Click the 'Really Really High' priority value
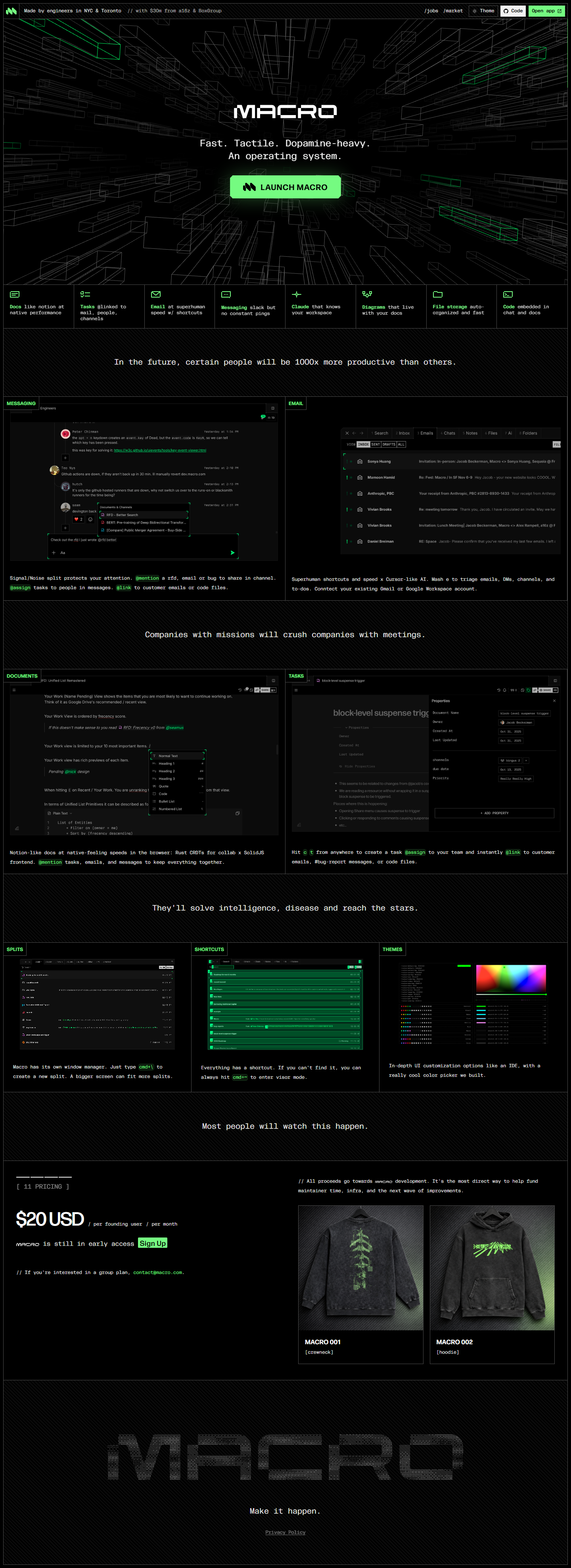571x1568 pixels. (x=515, y=778)
